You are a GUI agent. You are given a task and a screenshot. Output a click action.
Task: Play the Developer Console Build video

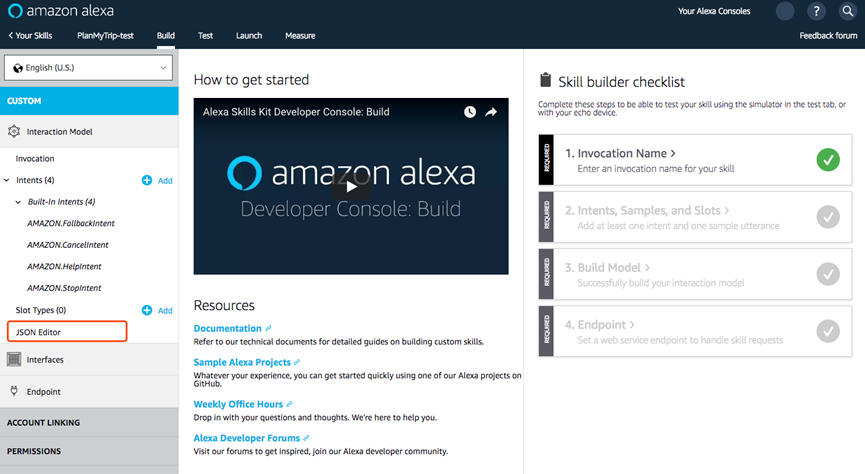(351, 187)
